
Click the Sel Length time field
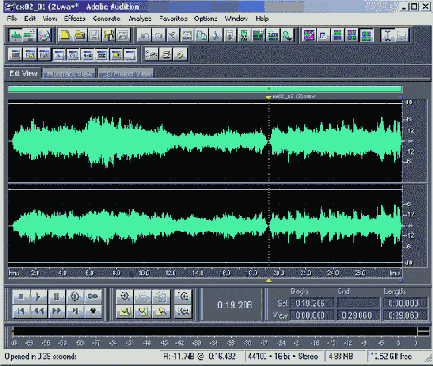(x=405, y=303)
